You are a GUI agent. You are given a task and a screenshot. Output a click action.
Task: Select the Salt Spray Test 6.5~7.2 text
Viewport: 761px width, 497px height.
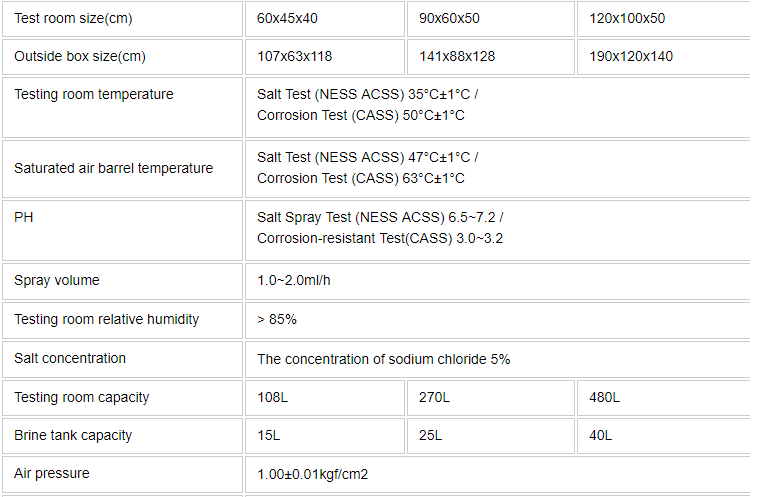pyautogui.click(x=380, y=217)
